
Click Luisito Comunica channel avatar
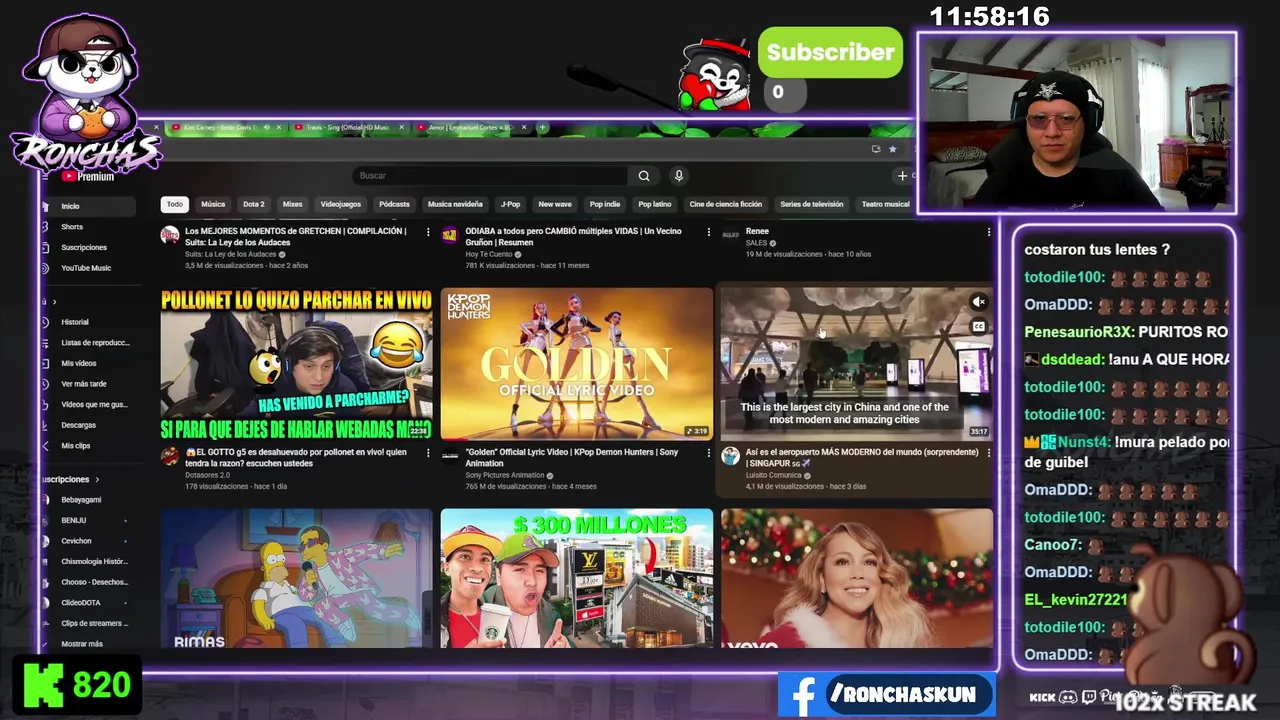[x=730, y=457]
